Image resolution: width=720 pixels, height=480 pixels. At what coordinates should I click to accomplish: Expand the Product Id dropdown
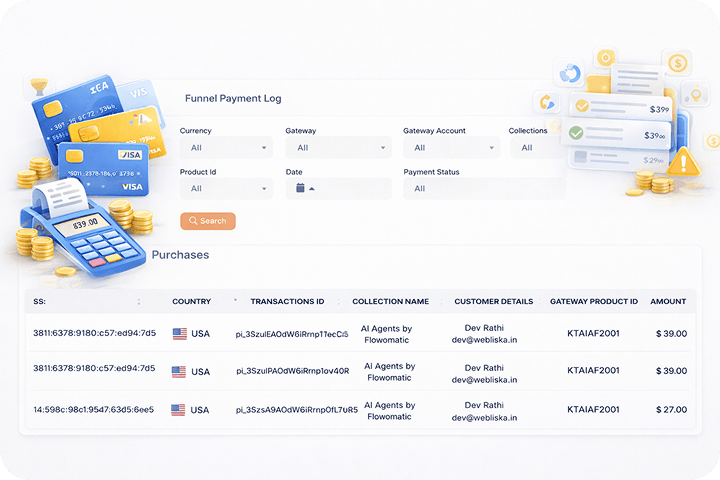point(226,189)
